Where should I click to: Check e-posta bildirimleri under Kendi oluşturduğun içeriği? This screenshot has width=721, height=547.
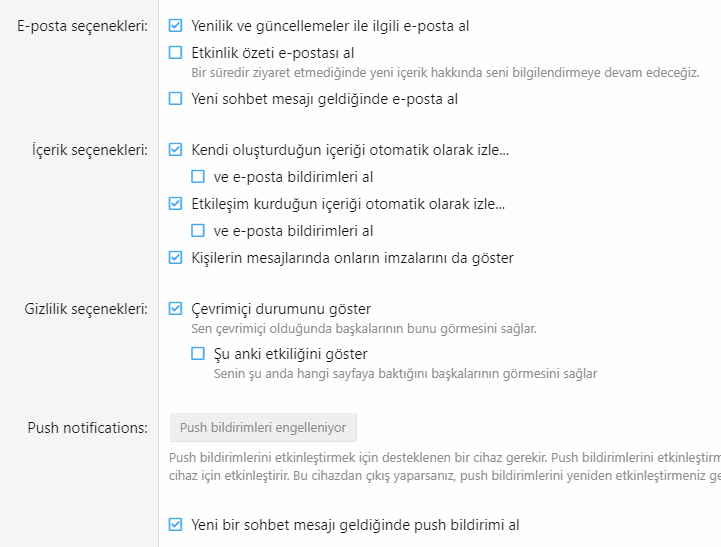tap(198, 177)
